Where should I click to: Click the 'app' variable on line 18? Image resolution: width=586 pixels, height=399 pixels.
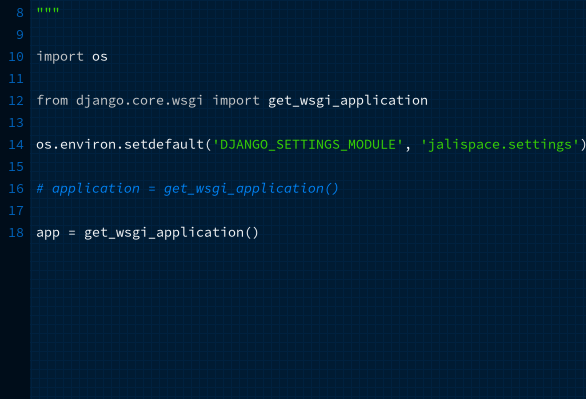[x=48, y=233]
